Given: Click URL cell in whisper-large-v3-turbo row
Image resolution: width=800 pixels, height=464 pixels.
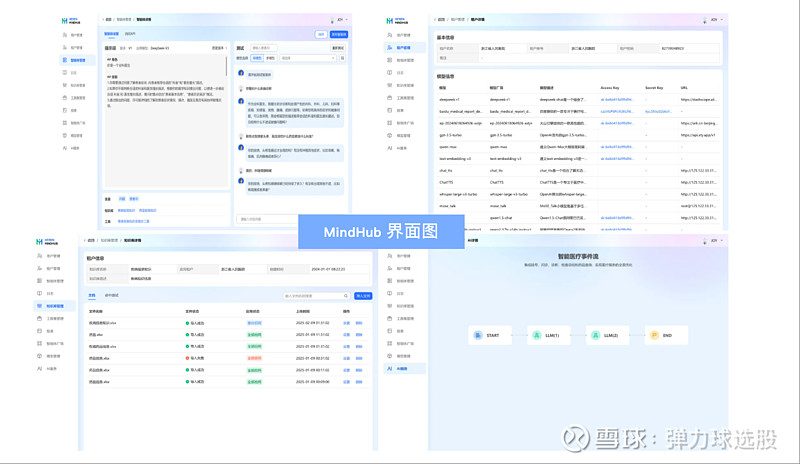Looking at the screenshot, I should (697, 194).
